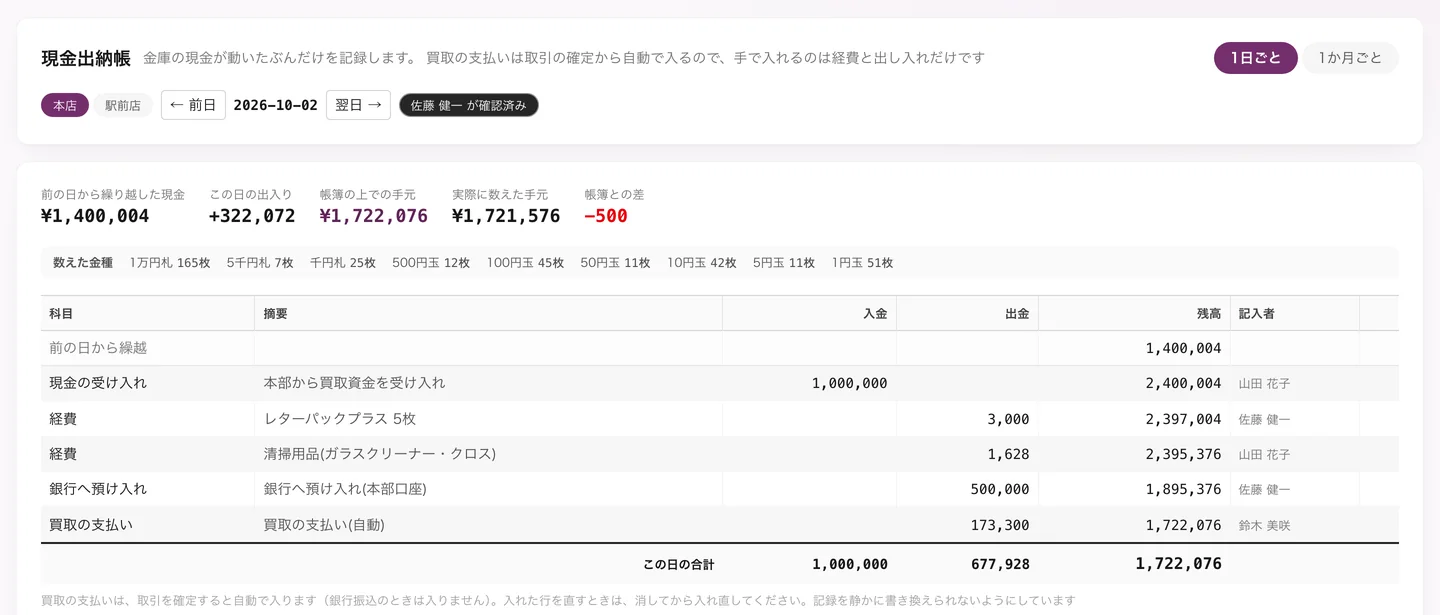Screen dimensions: 1440x615
Task: Click the date 2026-10-02
Action: [x=276, y=105]
